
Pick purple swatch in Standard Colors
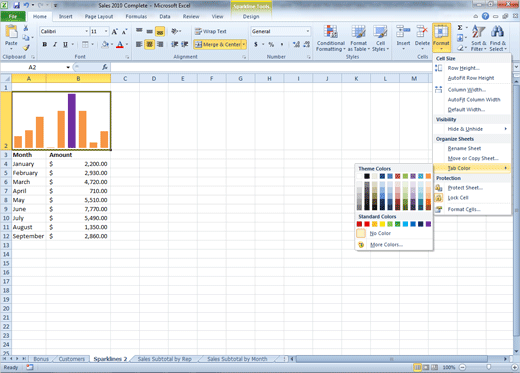point(428,224)
